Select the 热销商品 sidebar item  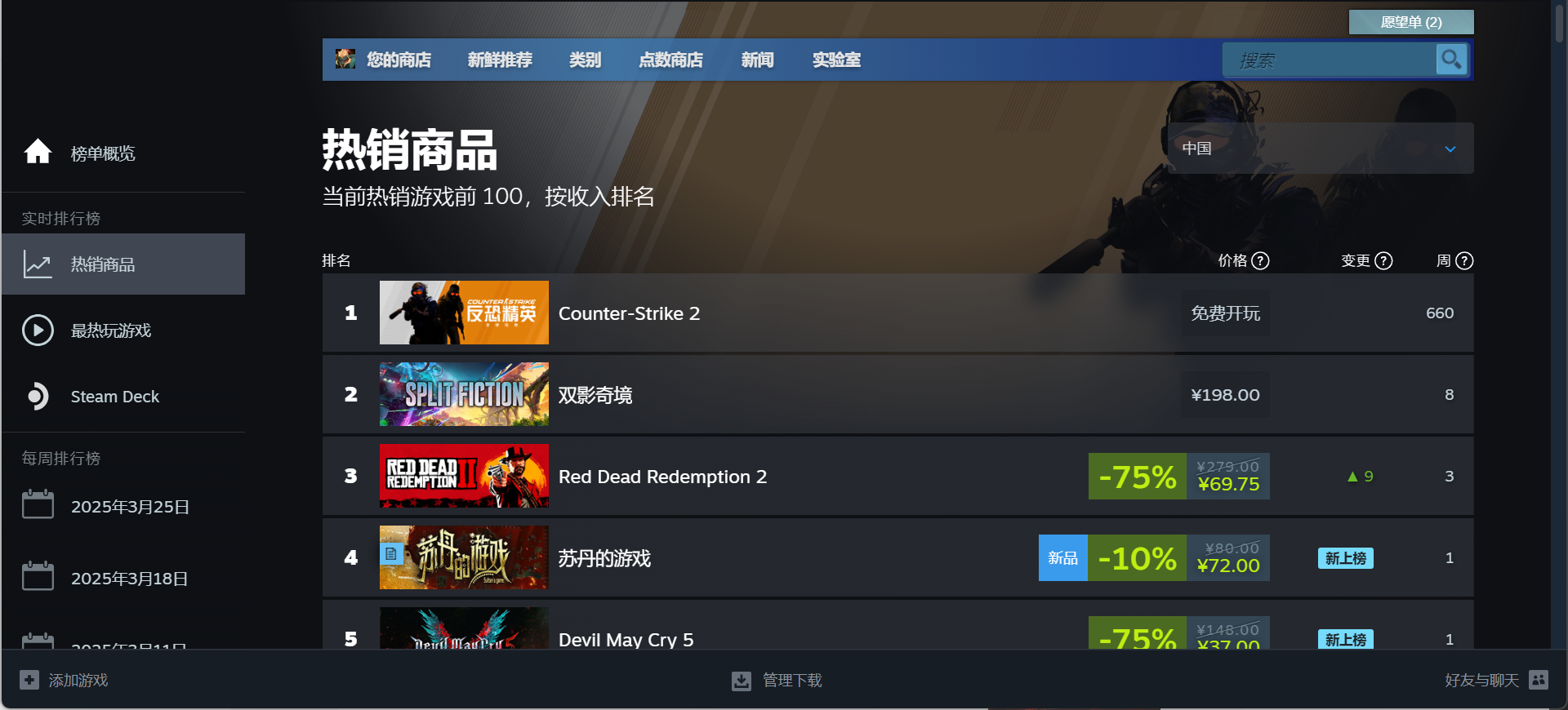pyautogui.click(x=123, y=264)
